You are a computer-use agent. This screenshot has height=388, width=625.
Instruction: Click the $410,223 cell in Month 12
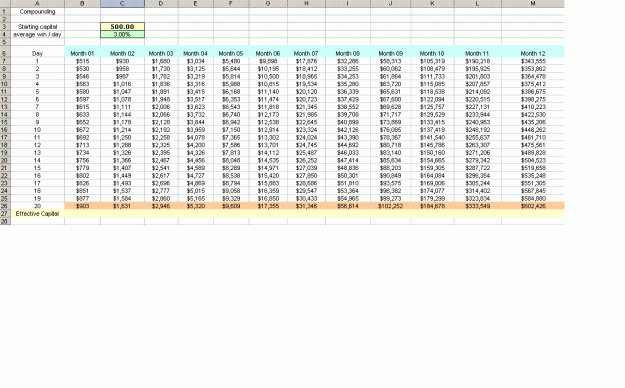533,107
